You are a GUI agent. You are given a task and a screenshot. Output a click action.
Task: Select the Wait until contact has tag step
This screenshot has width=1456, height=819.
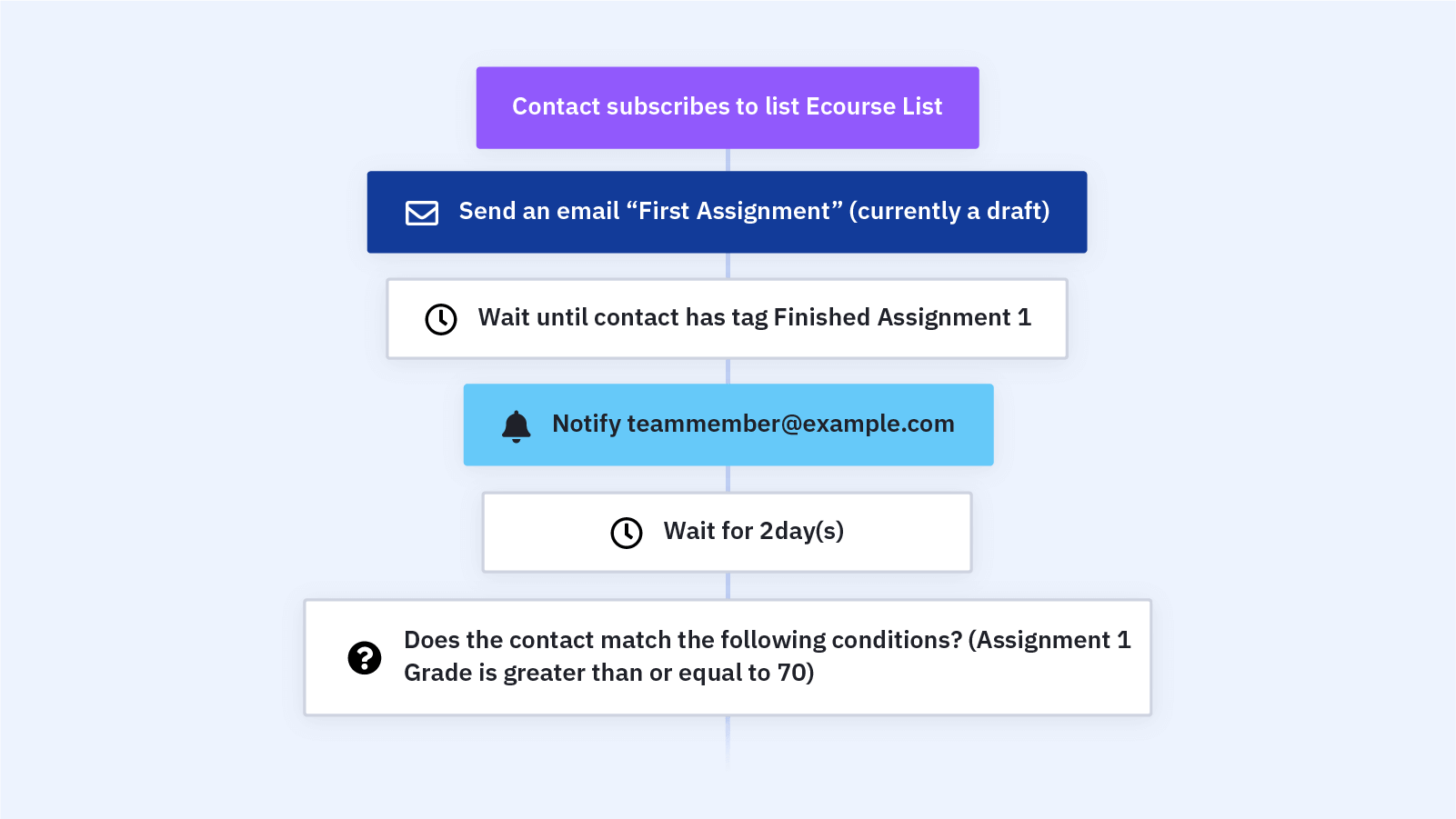pyautogui.click(x=727, y=319)
